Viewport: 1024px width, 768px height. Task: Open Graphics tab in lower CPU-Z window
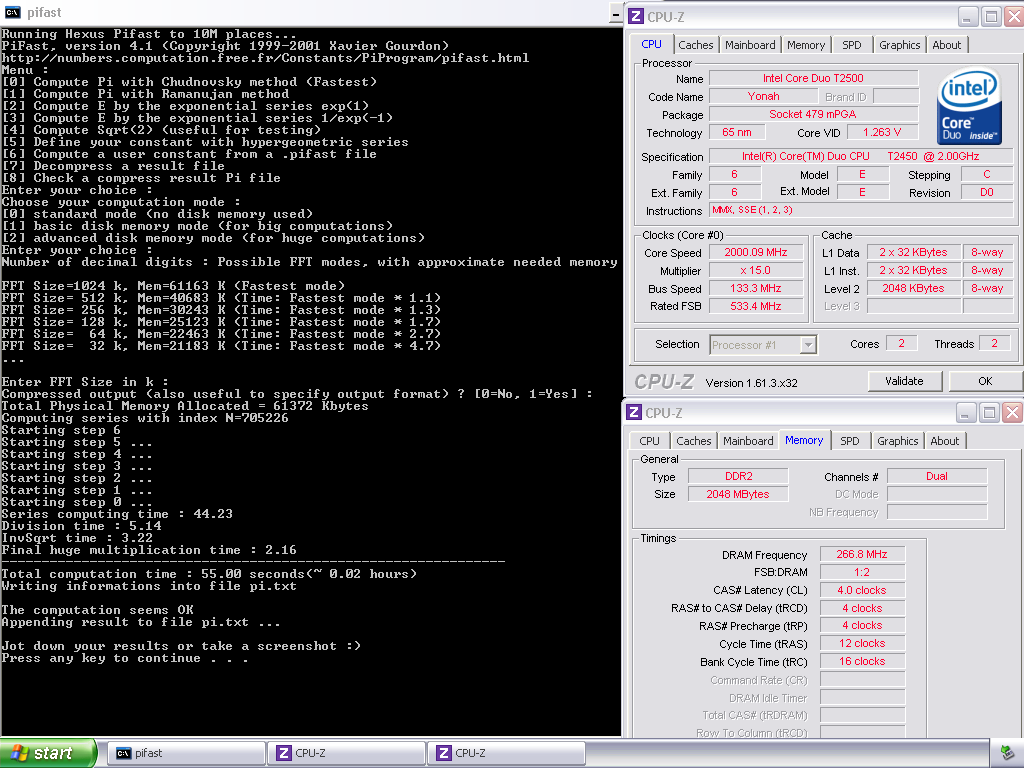(x=897, y=441)
